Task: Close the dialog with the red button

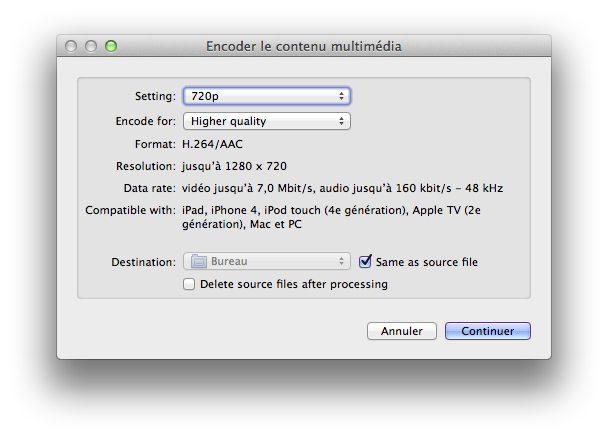Action: point(71,46)
